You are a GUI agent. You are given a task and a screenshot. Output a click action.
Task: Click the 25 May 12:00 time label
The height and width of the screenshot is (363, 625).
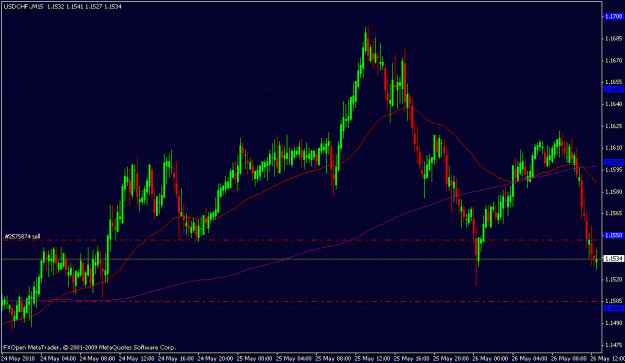[x=373, y=359]
